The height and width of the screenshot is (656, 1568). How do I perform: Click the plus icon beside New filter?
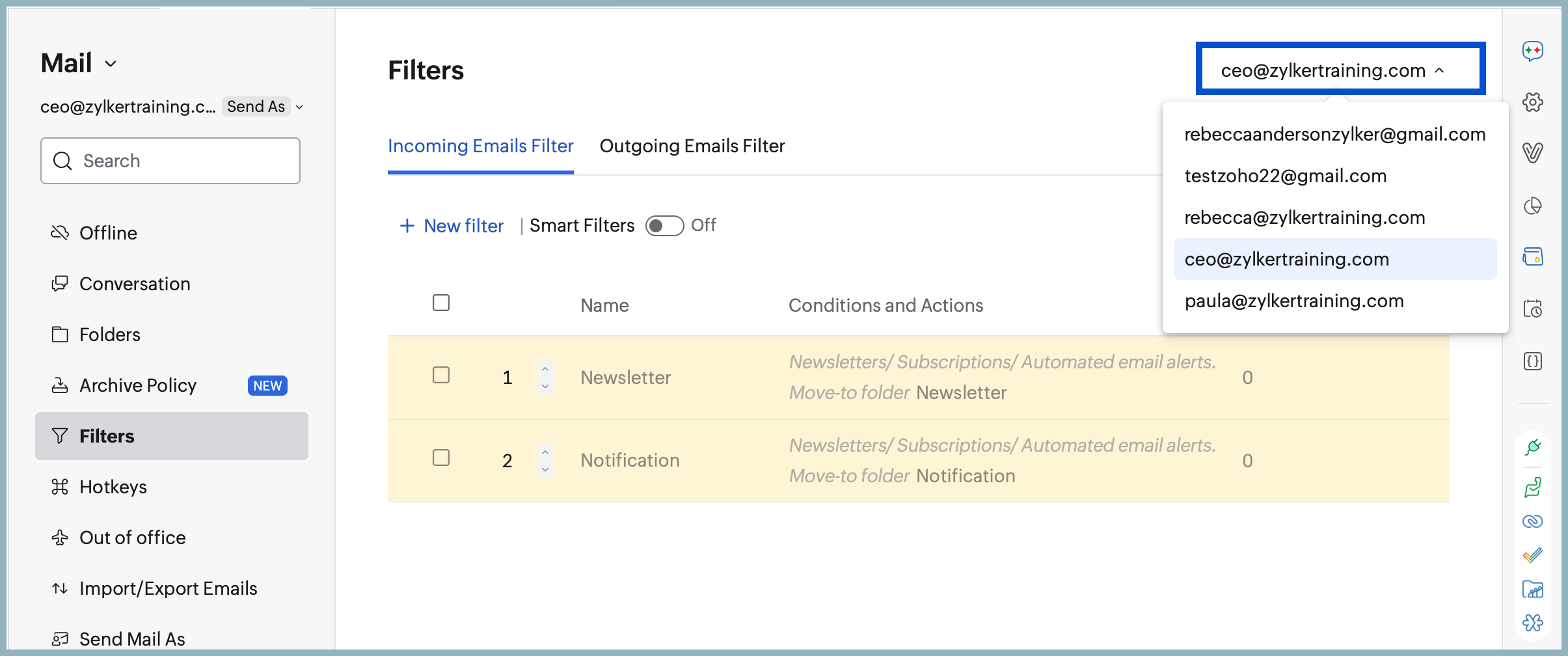pyautogui.click(x=407, y=226)
